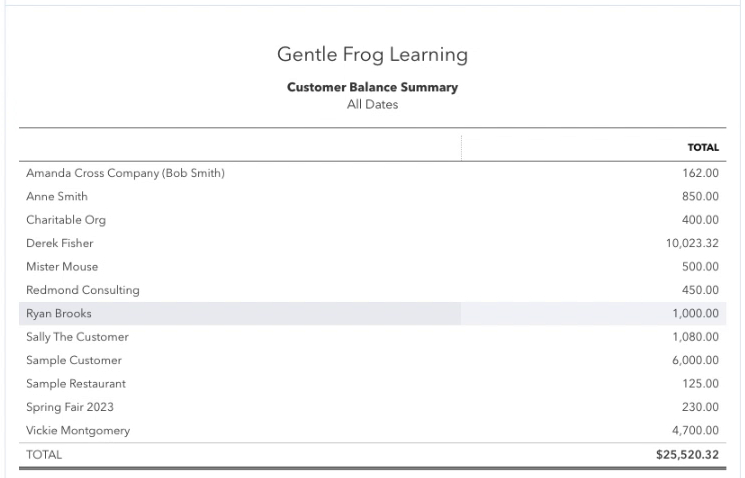This screenshot has width=745, height=478.
Task: Click Sample Customer 6,000.00 balance
Action: (x=696, y=360)
